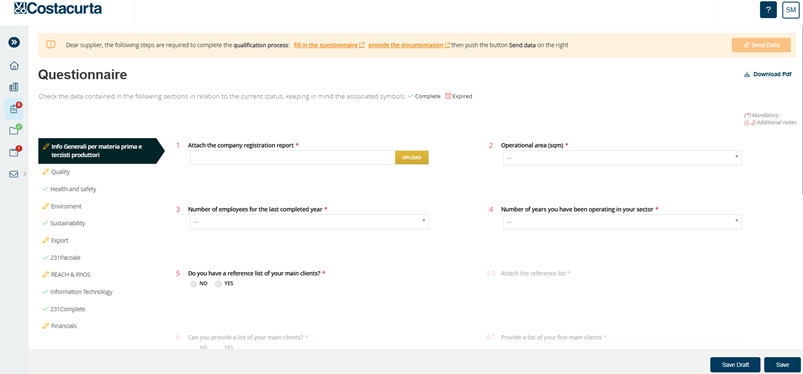Open the Number of employees dropdown

click(x=309, y=222)
